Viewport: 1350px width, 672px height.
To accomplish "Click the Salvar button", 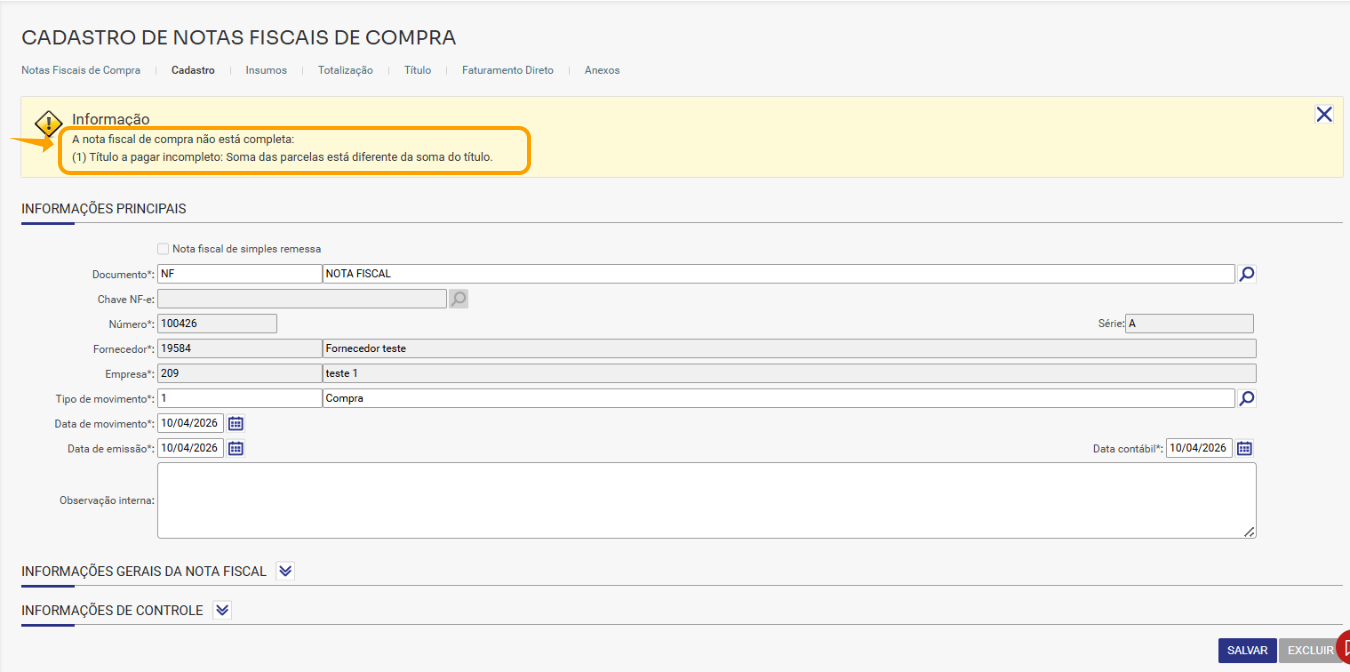I will pos(1247,650).
